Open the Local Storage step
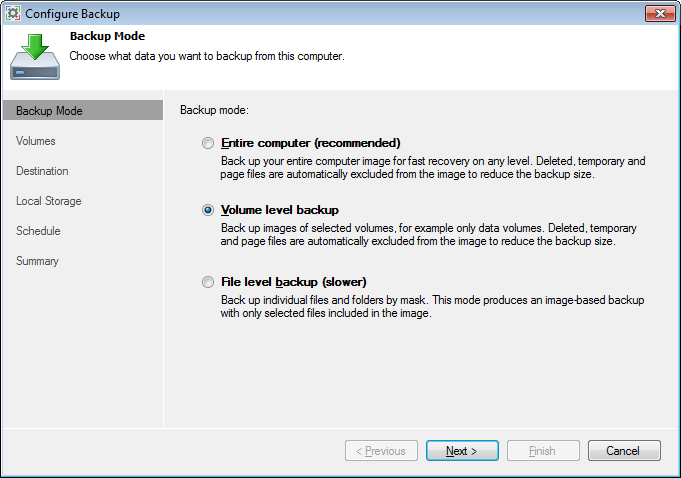This screenshot has width=681, height=478. (49, 201)
